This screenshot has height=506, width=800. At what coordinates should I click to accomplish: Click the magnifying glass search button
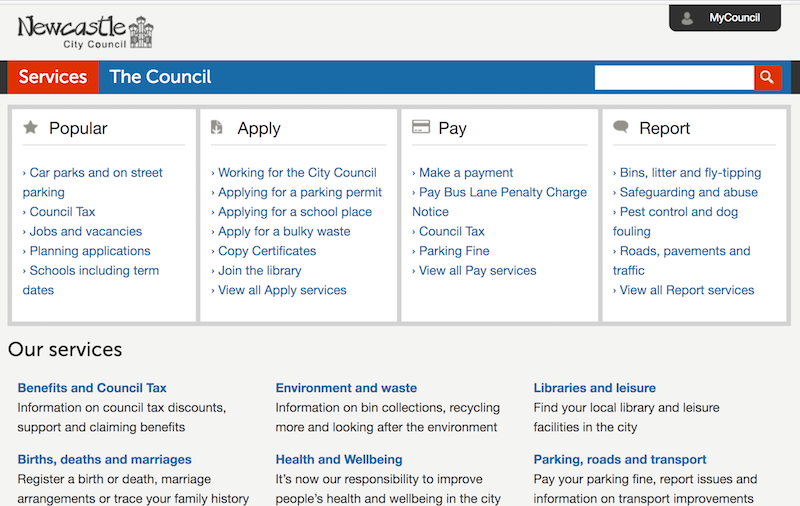[x=767, y=77]
